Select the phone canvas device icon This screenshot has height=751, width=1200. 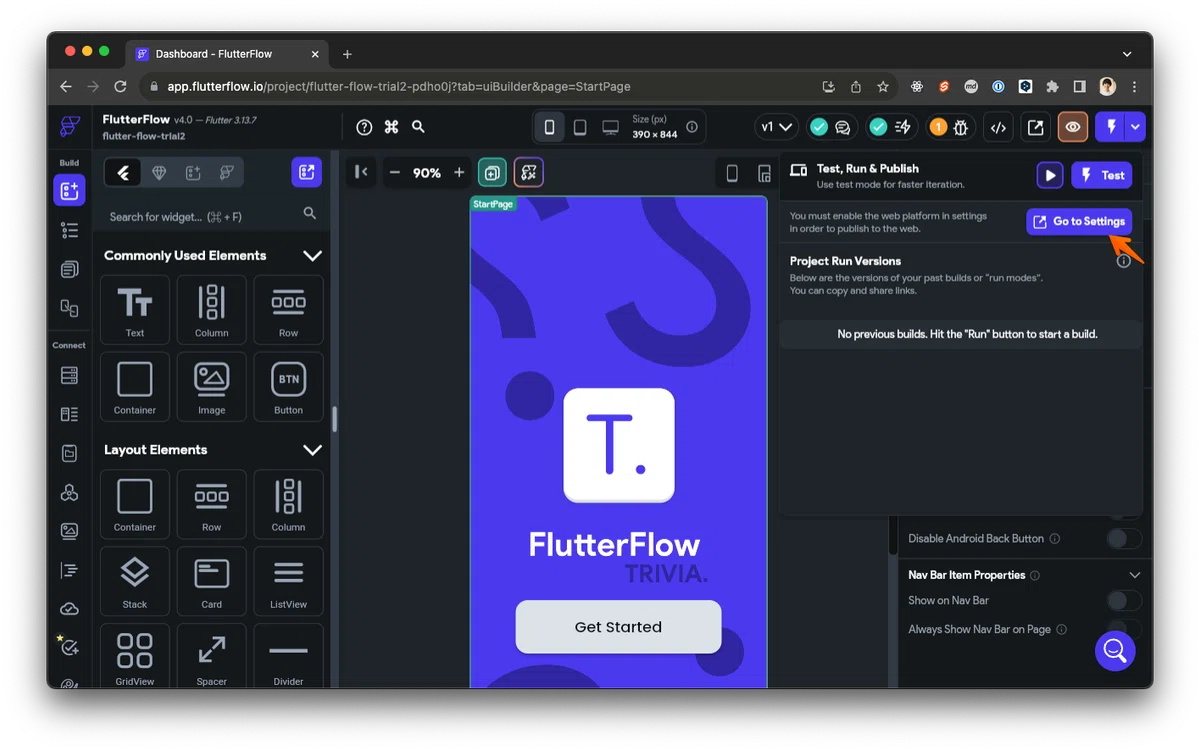549,127
